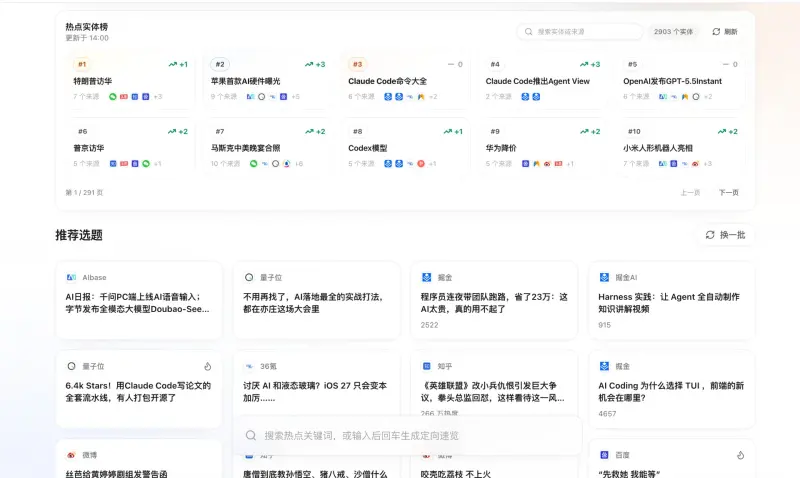Open OpenAI发布GPT-5.5Instant entity

[672, 81]
